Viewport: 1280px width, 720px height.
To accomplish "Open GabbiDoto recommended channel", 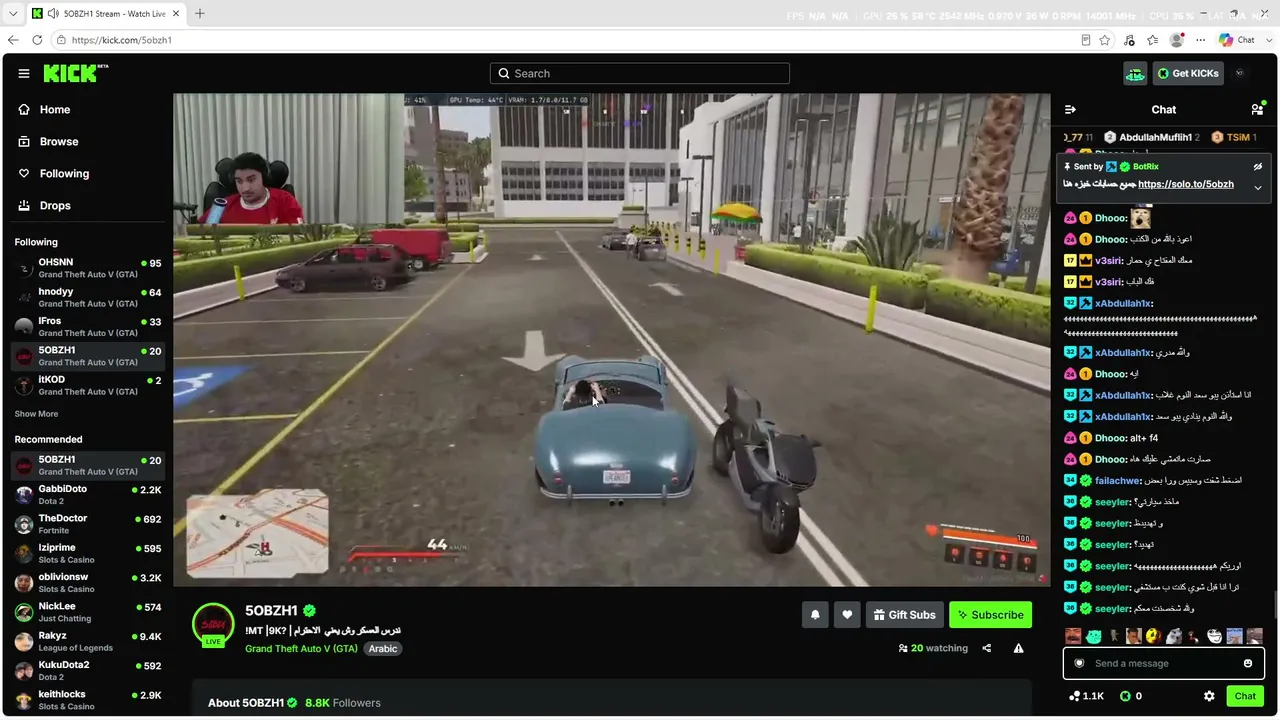I will [x=87, y=495].
